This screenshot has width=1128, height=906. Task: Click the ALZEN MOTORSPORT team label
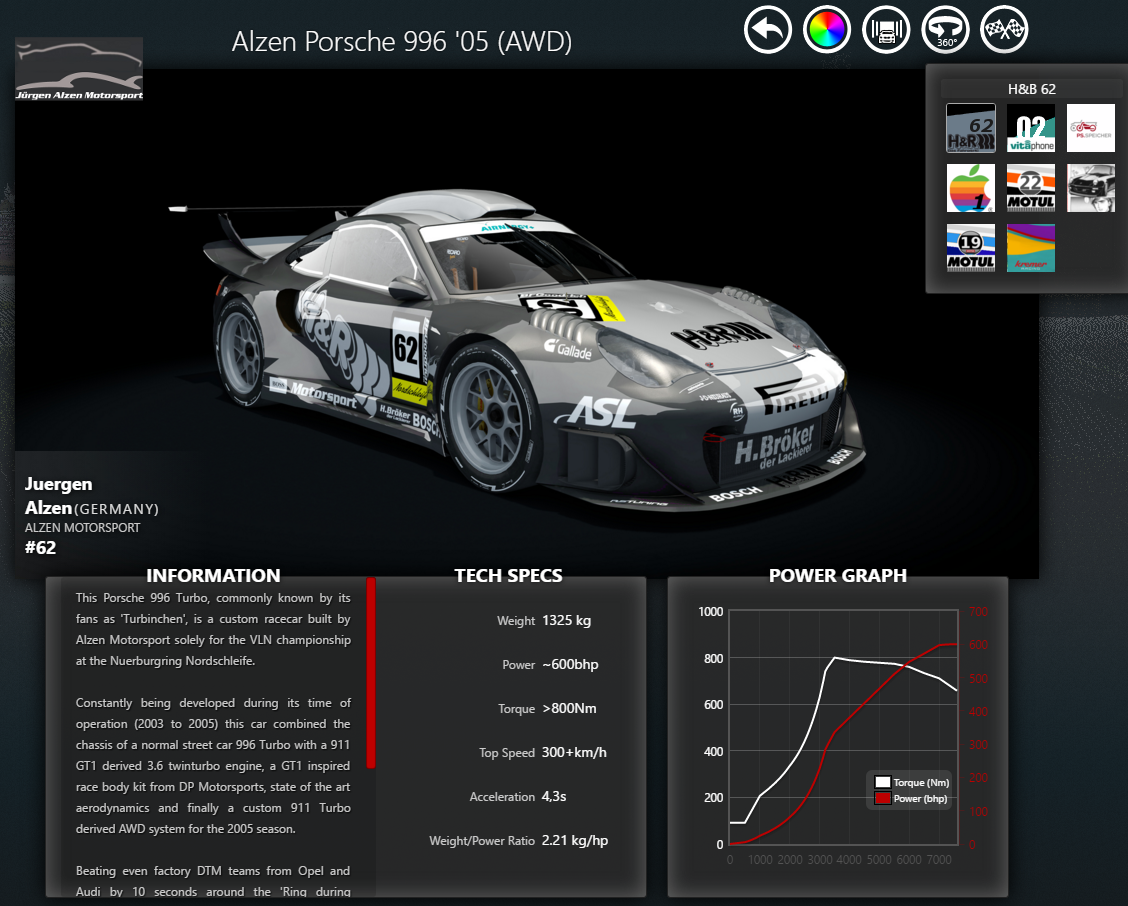tap(83, 527)
